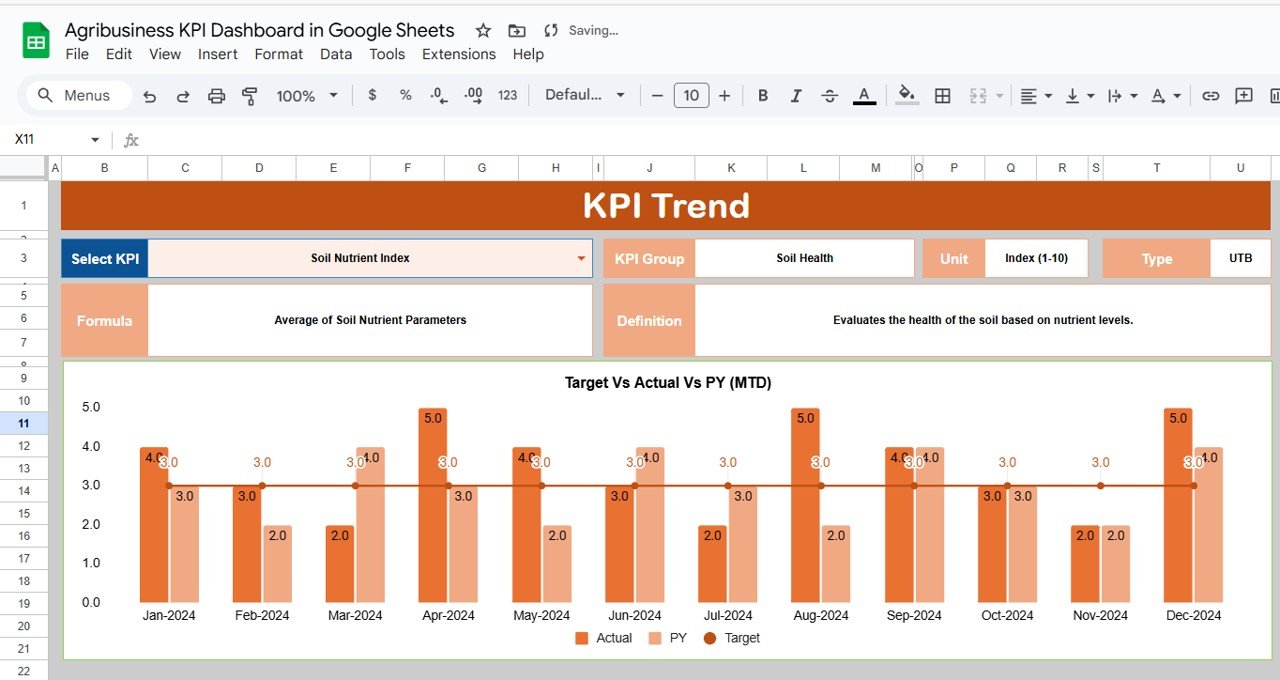Open the View menu
1280x680 pixels.
[165, 54]
